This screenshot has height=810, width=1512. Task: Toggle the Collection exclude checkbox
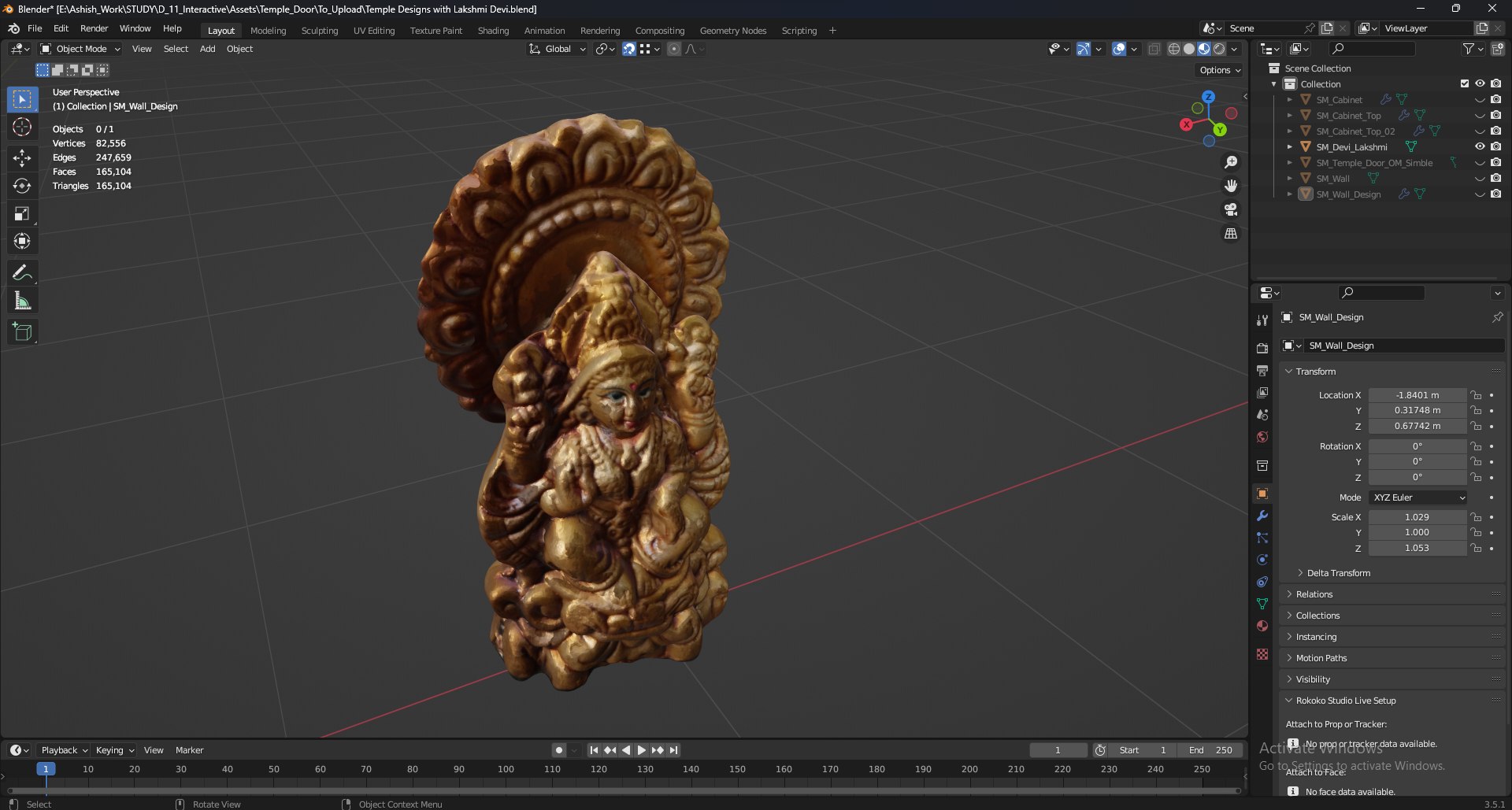point(1465,83)
